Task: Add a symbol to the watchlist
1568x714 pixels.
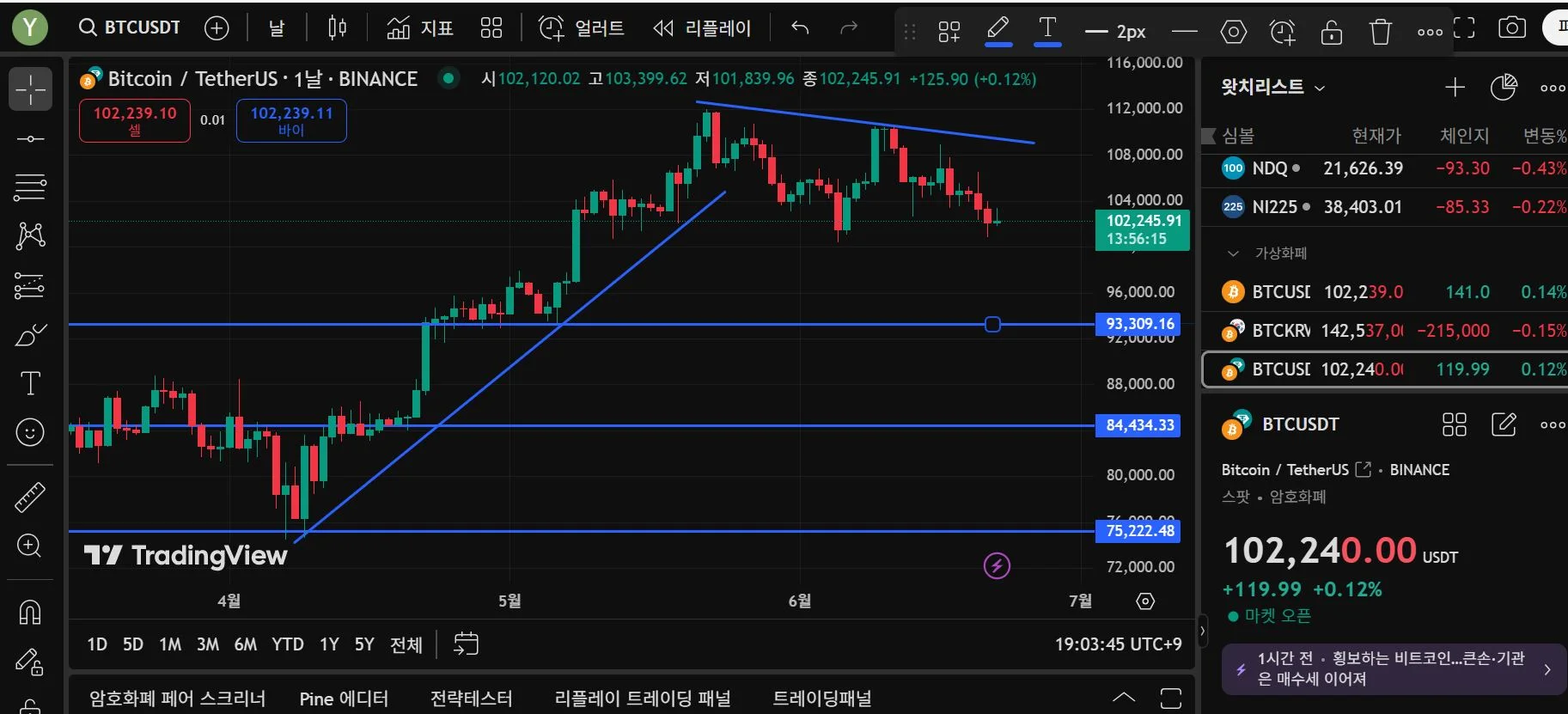Action: pyautogui.click(x=1455, y=87)
